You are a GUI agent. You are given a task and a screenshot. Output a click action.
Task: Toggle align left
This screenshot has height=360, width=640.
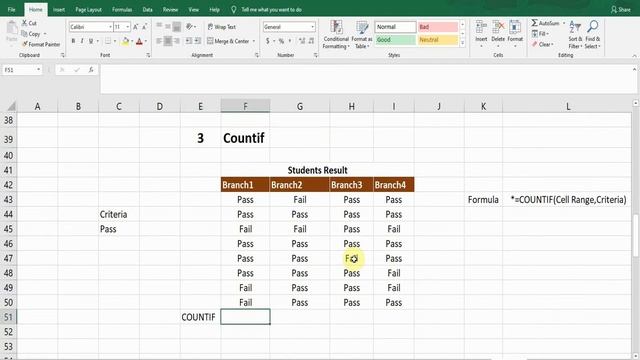point(159,41)
